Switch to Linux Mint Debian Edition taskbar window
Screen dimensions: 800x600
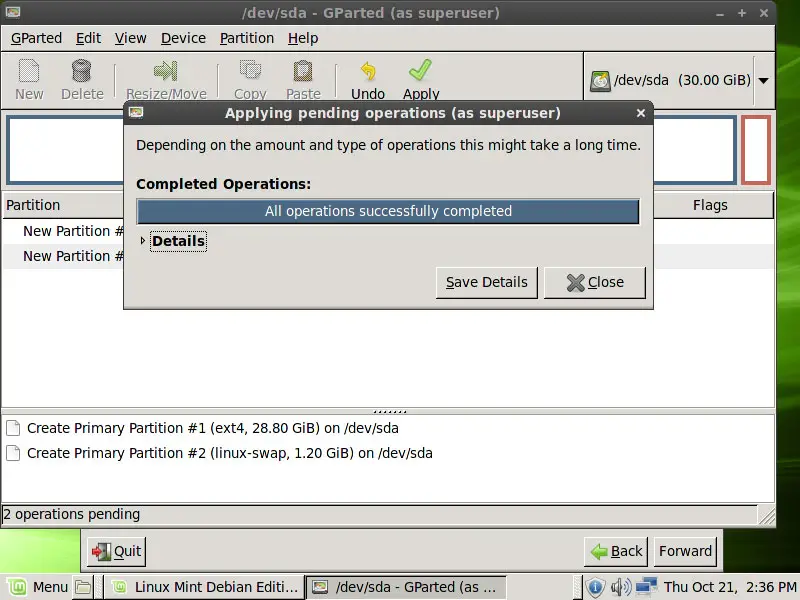pos(204,587)
